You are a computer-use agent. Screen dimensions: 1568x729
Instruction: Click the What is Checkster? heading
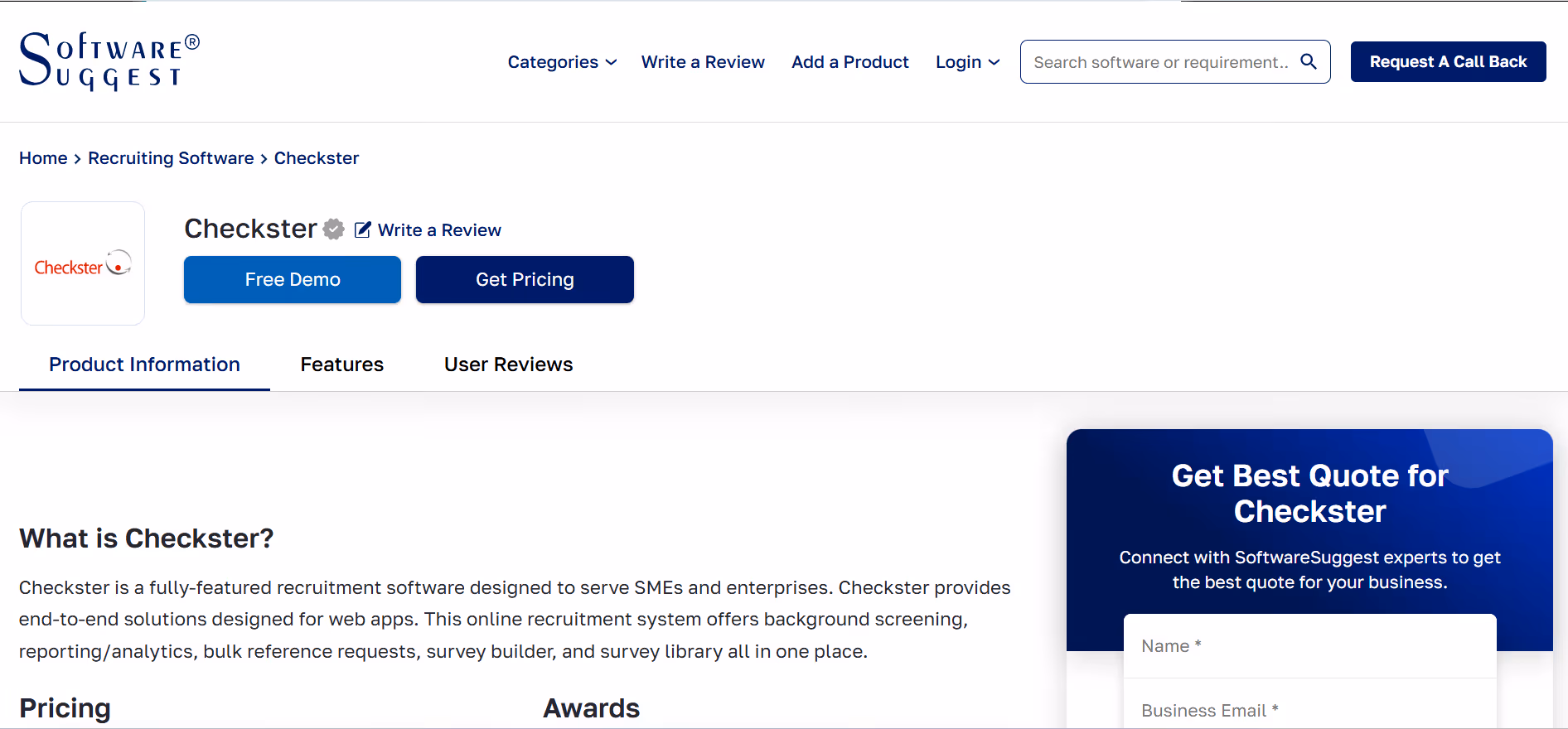tap(147, 538)
